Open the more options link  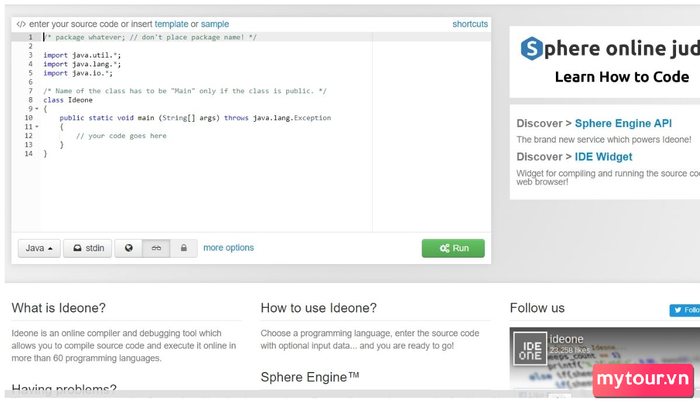(x=229, y=248)
